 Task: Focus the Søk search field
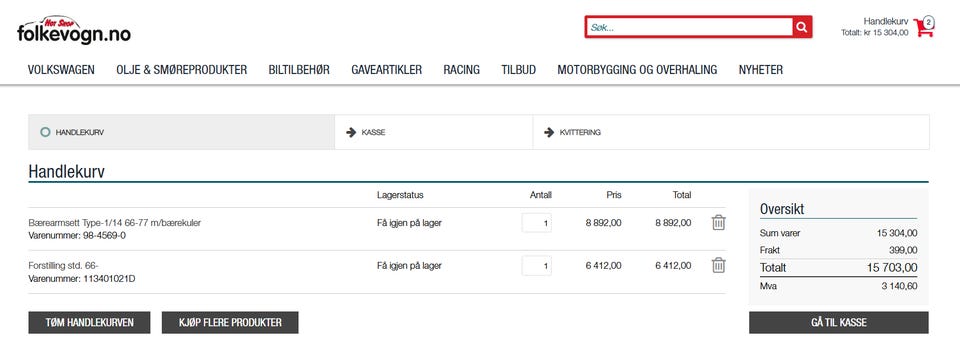[689, 27]
